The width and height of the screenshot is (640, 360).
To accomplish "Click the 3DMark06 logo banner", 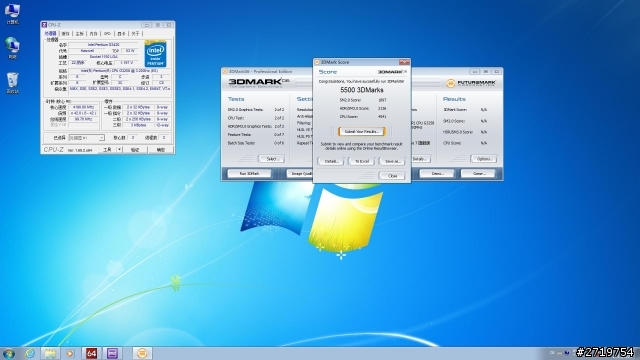I will [259, 83].
